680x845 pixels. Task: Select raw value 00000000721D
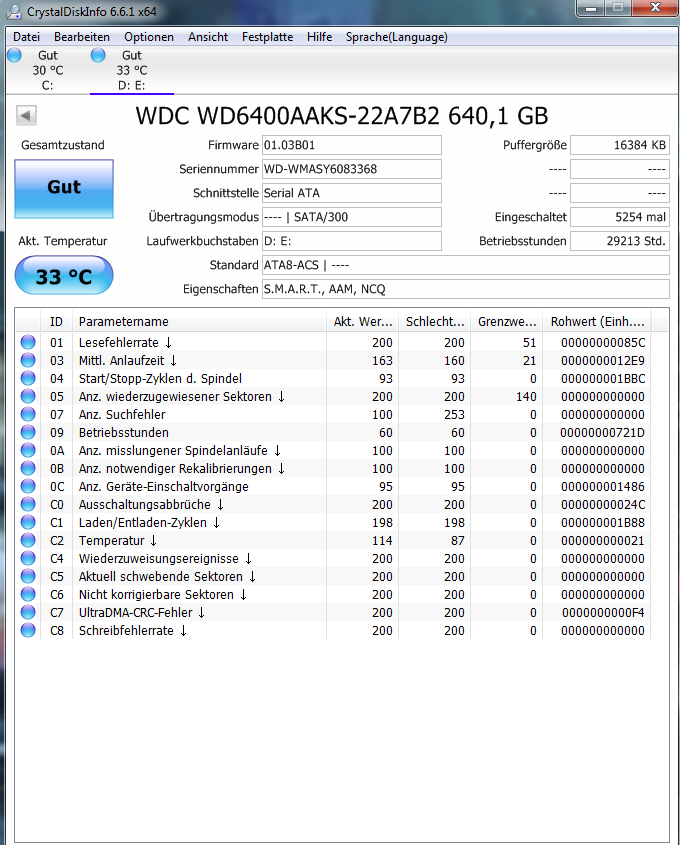(602, 433)
